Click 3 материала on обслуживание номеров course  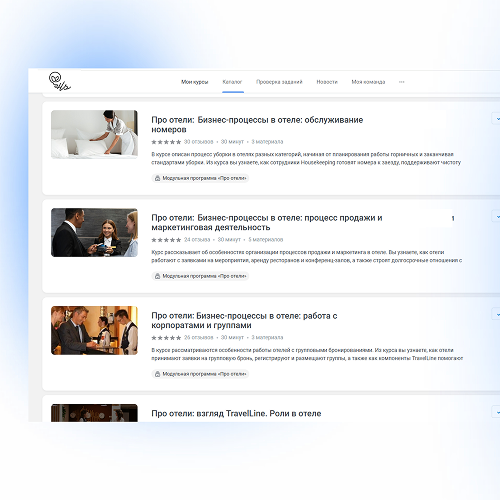(x=267, y=142)
